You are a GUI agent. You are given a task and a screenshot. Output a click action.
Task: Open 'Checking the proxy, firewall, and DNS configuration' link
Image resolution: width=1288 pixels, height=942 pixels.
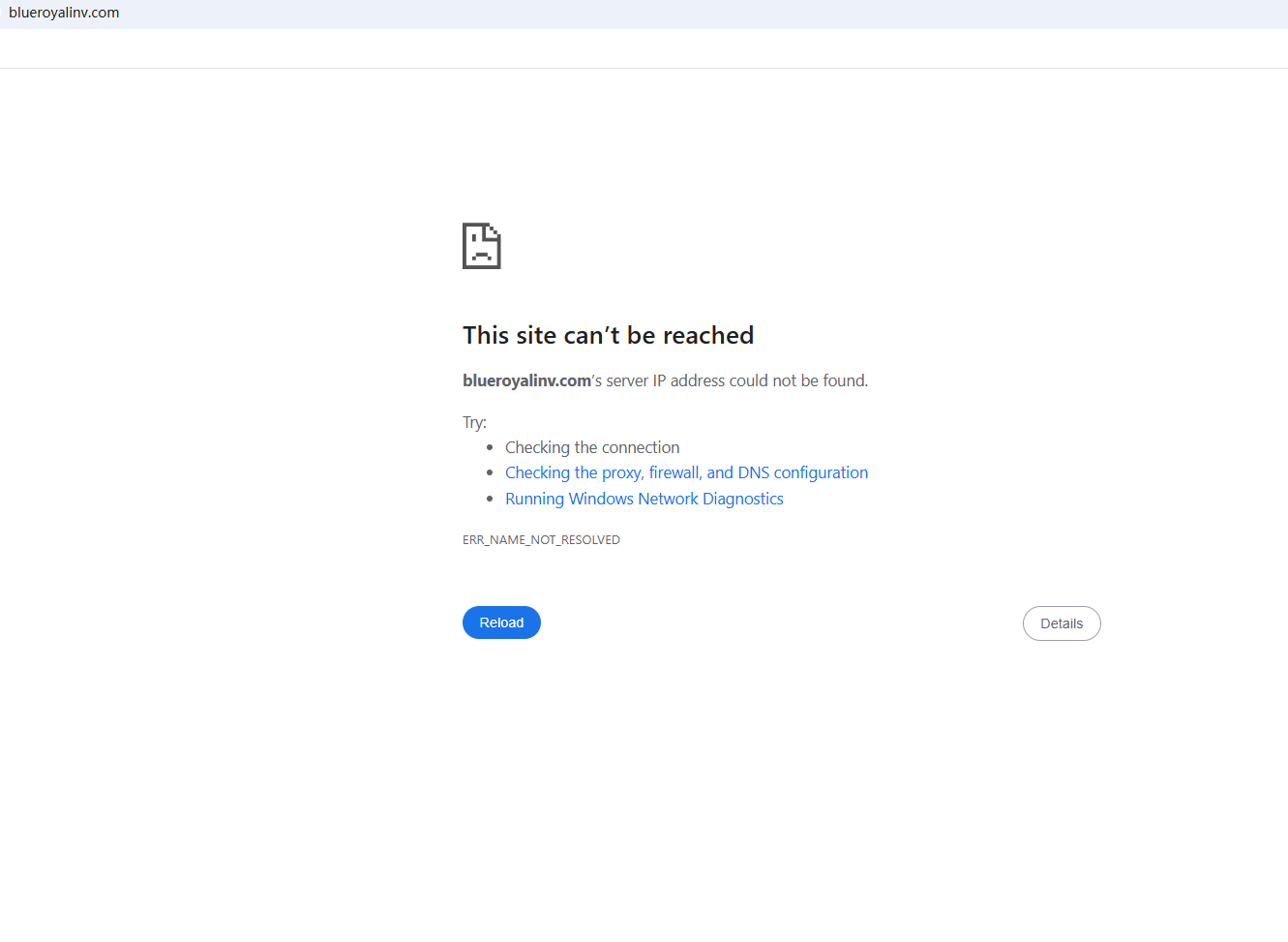coord(686,472)
